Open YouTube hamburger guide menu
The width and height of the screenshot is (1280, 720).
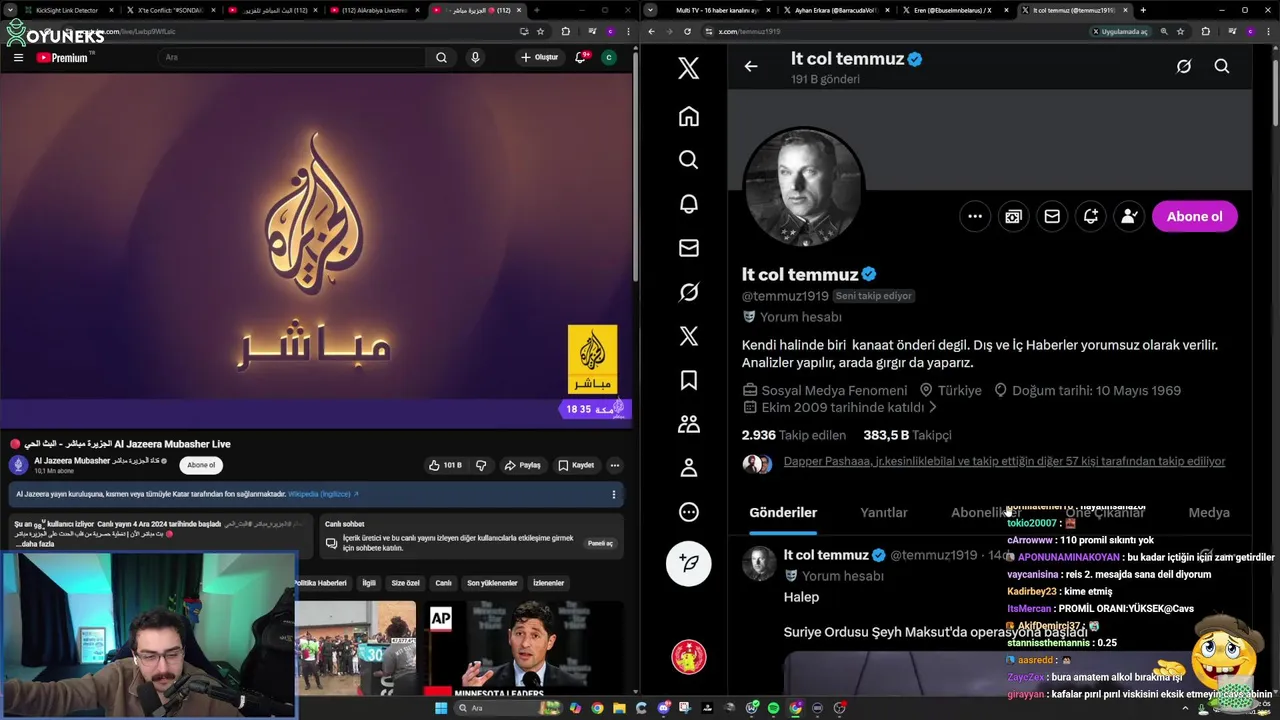(x=18, y=57)
